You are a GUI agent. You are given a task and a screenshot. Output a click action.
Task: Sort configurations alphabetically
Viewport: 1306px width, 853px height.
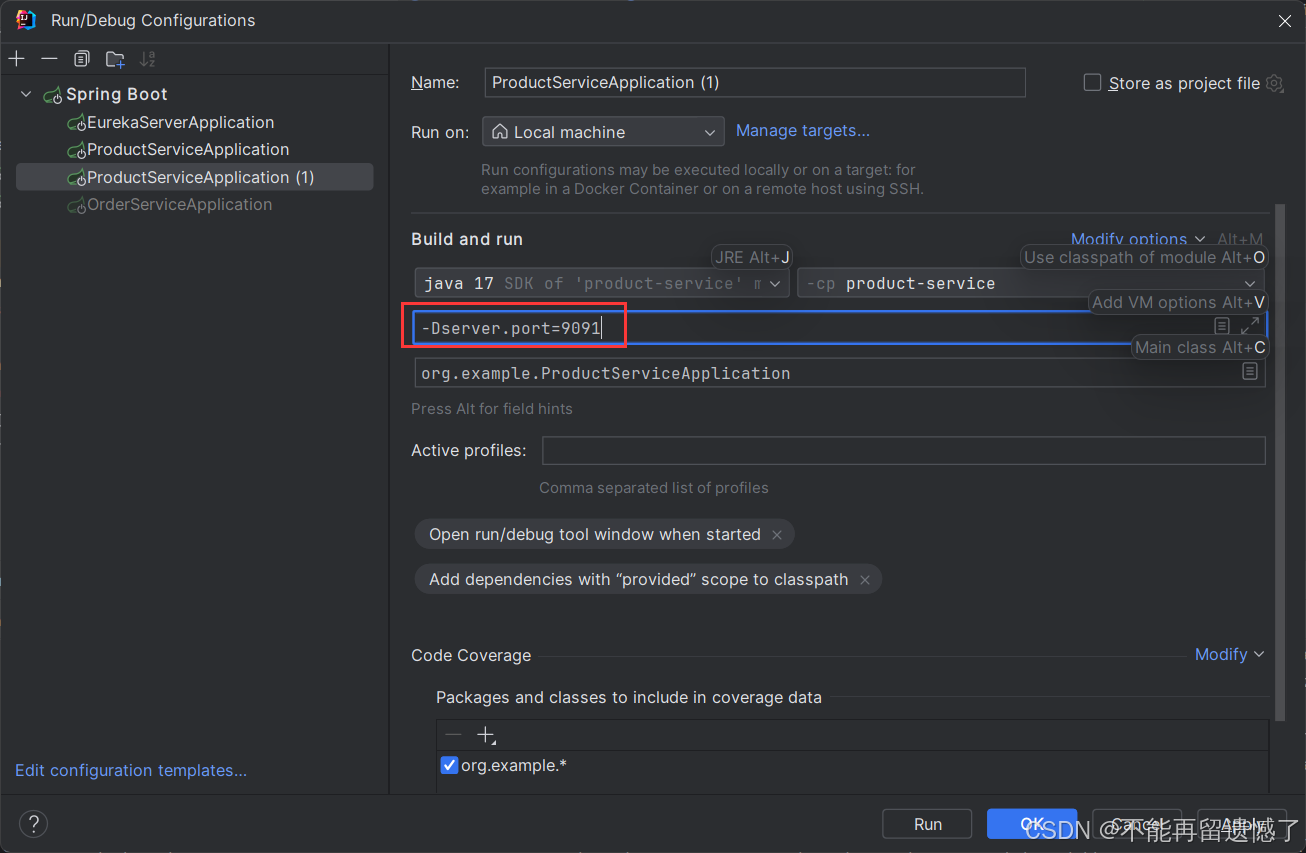coord(148,59)
